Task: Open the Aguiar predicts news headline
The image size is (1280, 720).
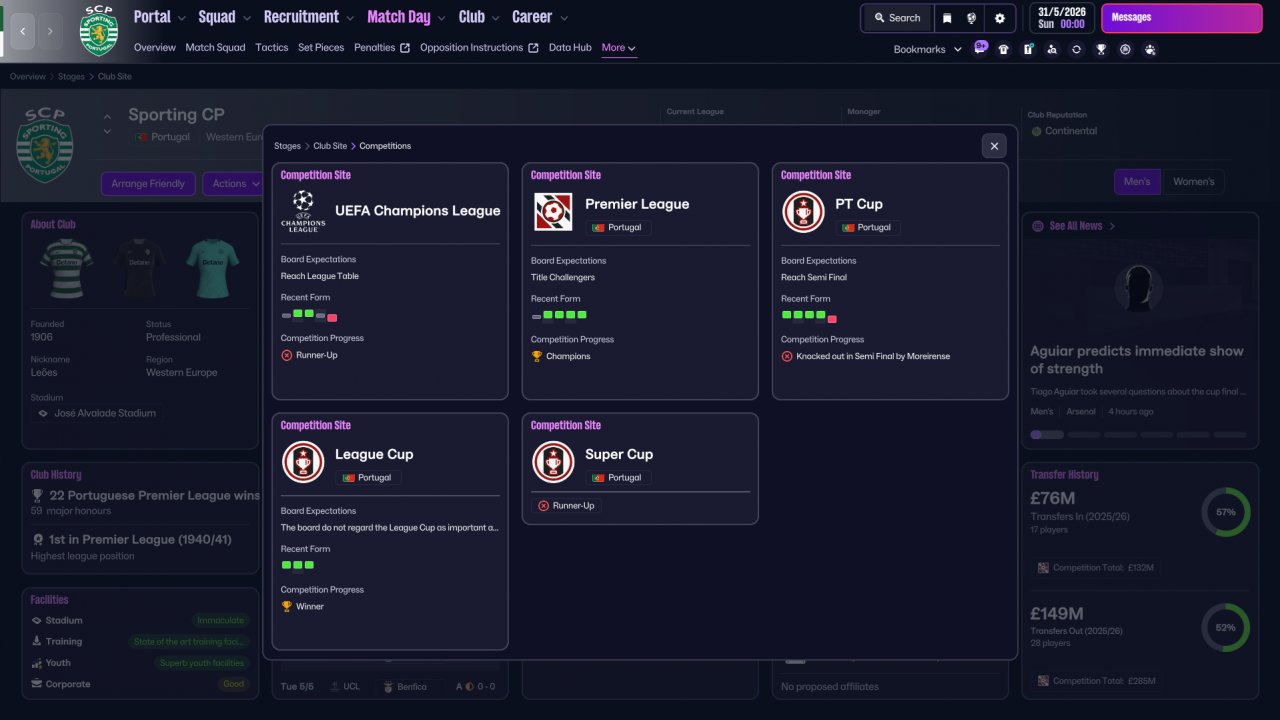Action: 1137,360
